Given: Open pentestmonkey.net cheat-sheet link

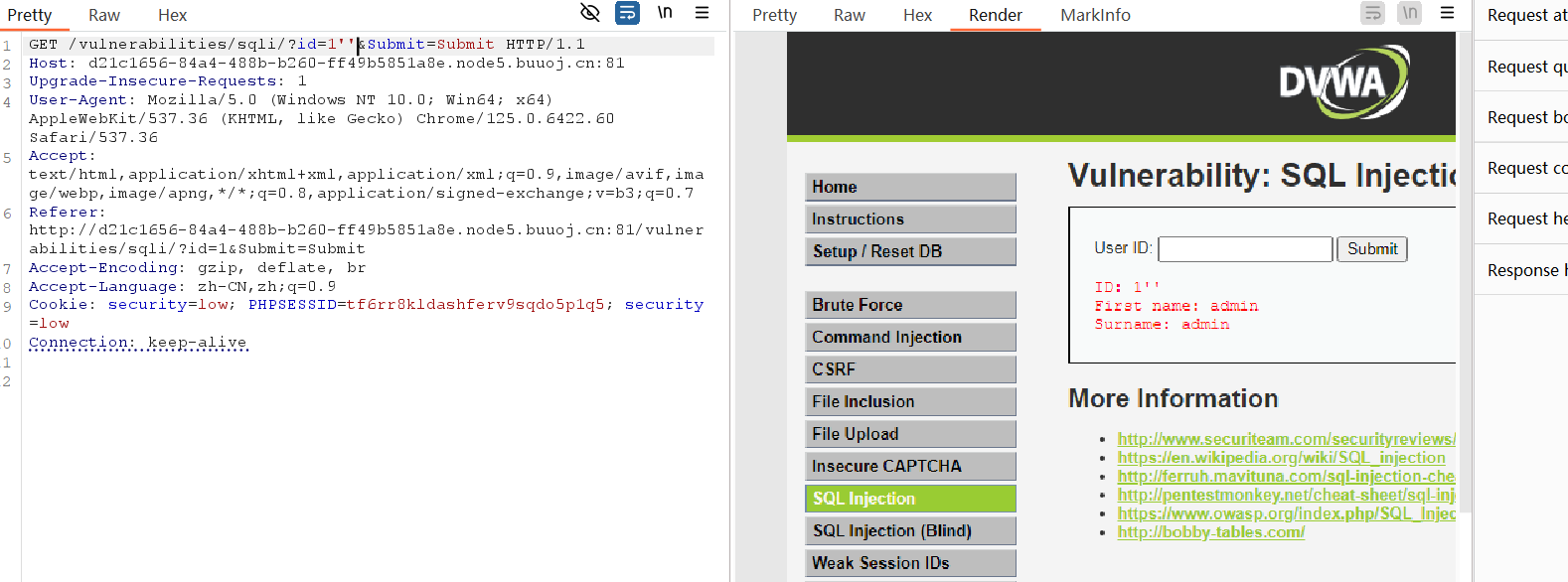Looking at the screenshot, I should click(x=1286, y=495).
